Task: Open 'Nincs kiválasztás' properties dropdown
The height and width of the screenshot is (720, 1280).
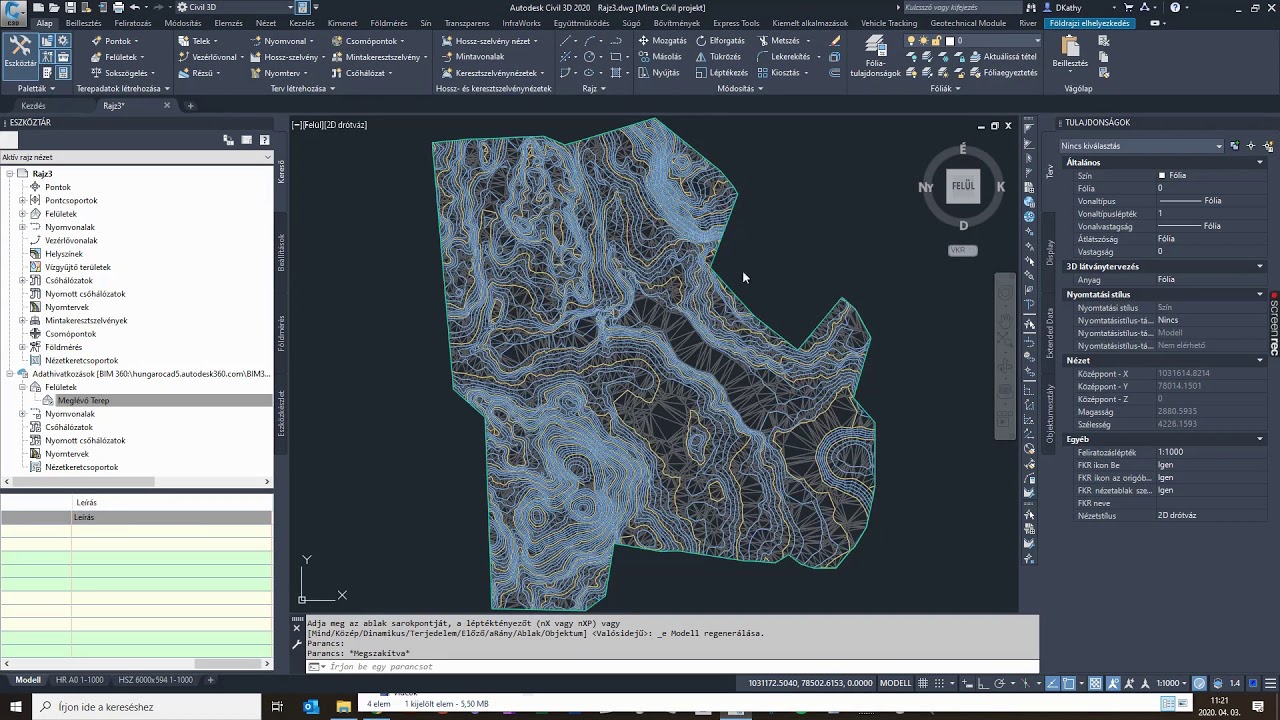Action: (1142, 146)
